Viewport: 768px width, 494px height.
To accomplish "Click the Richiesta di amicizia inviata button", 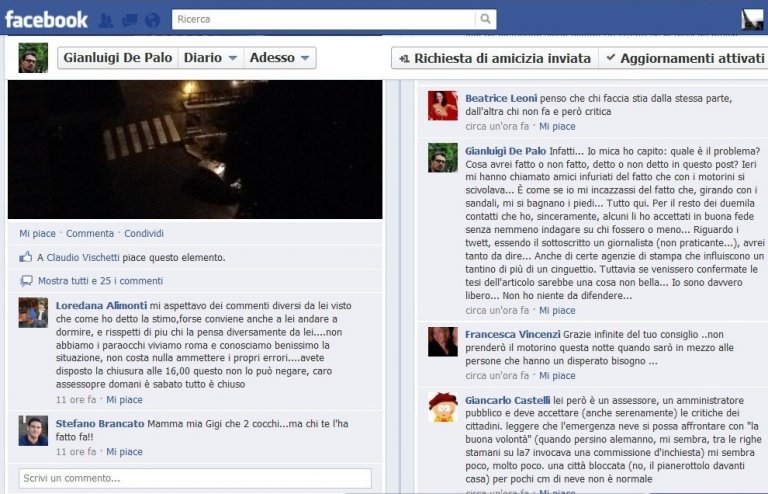I will [x=495, y=58].
